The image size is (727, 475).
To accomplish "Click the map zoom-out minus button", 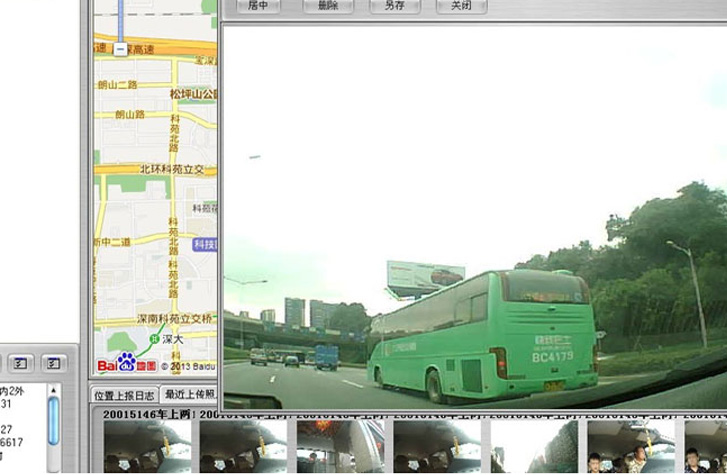I will point(120,49).
